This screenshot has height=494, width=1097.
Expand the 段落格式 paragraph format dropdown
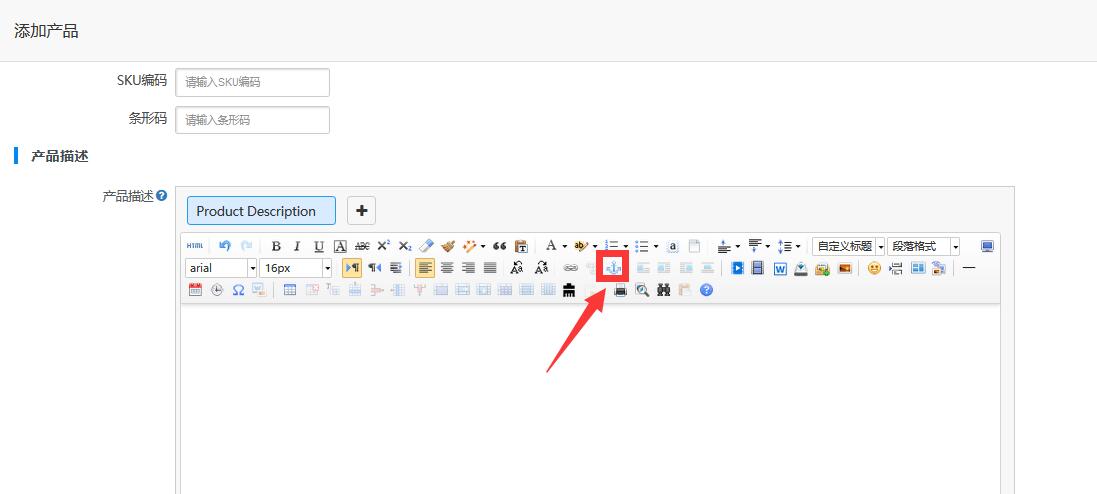tap(923, 246)
